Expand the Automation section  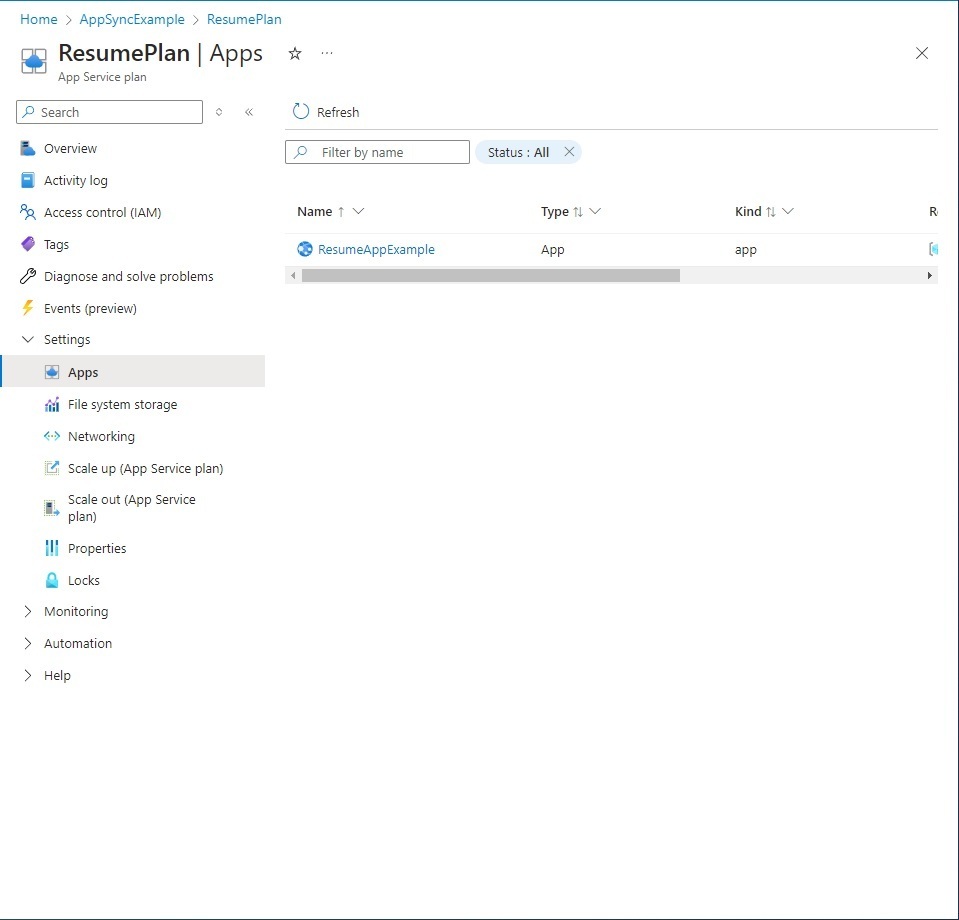pos(27,643)
